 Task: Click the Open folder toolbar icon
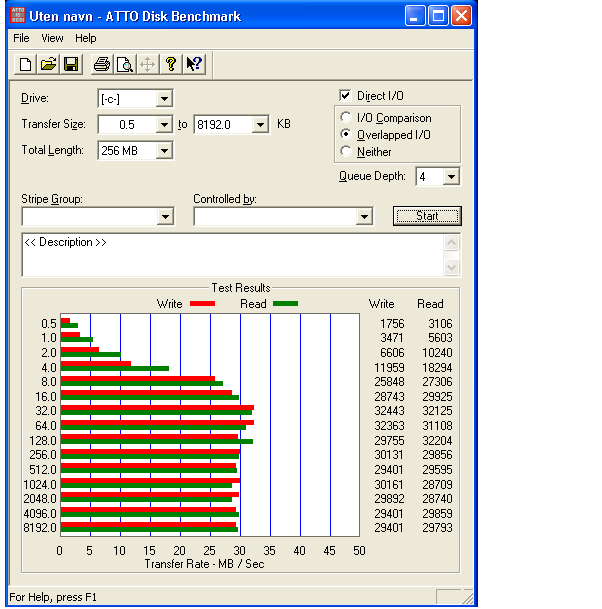click(48, 64)
